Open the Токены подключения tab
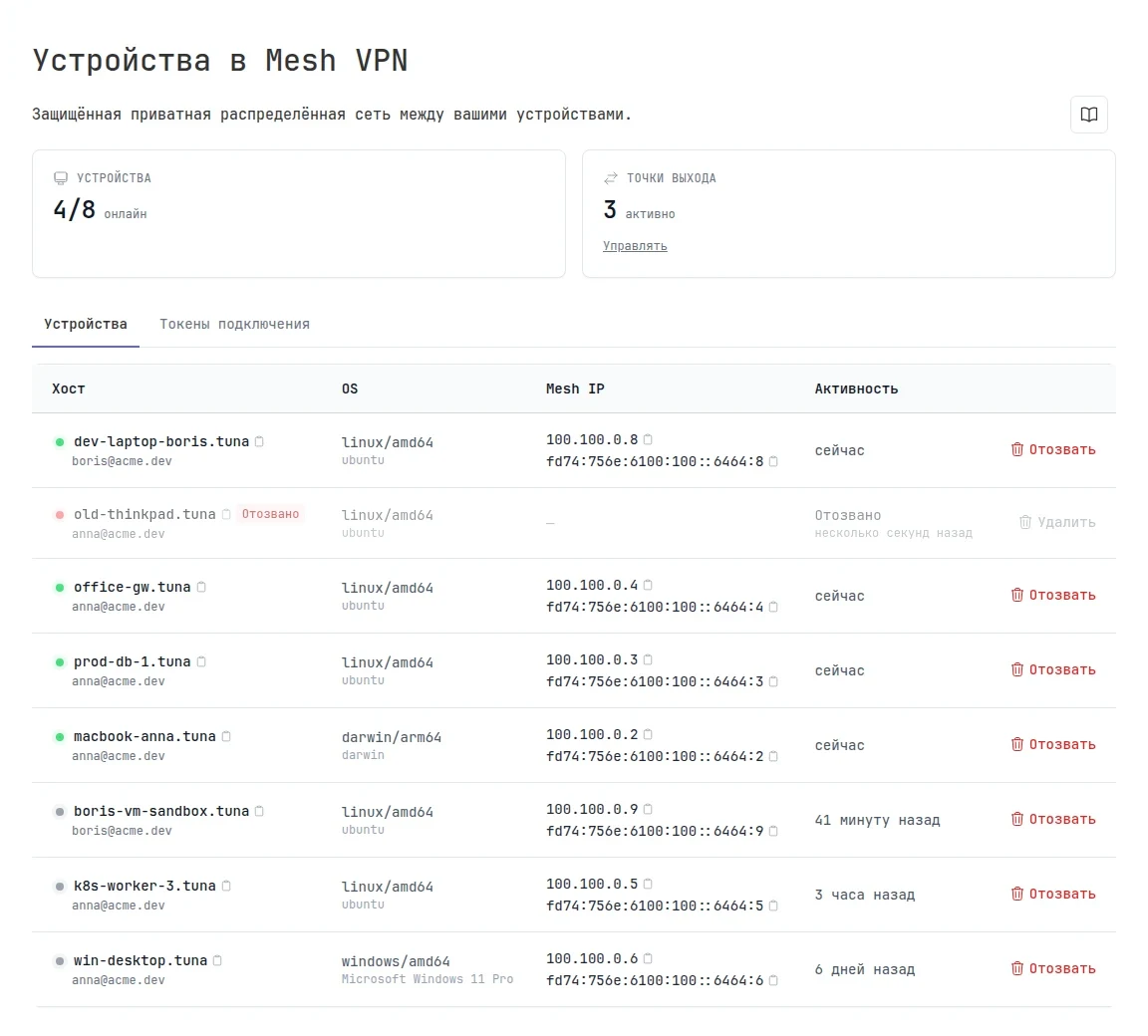Viewport: 1148px width, 1036px height. [x=234, y=324]
